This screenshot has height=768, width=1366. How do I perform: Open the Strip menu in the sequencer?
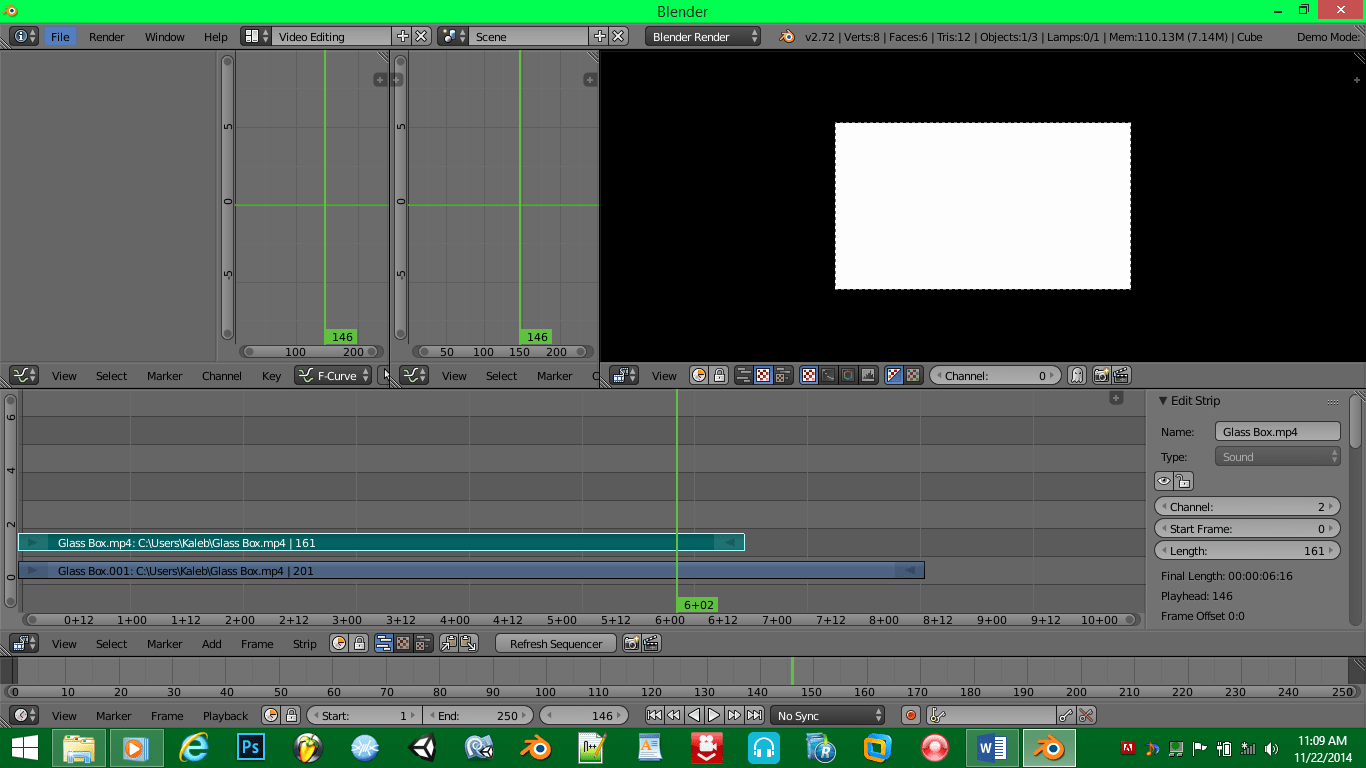[x=304, y=643]
